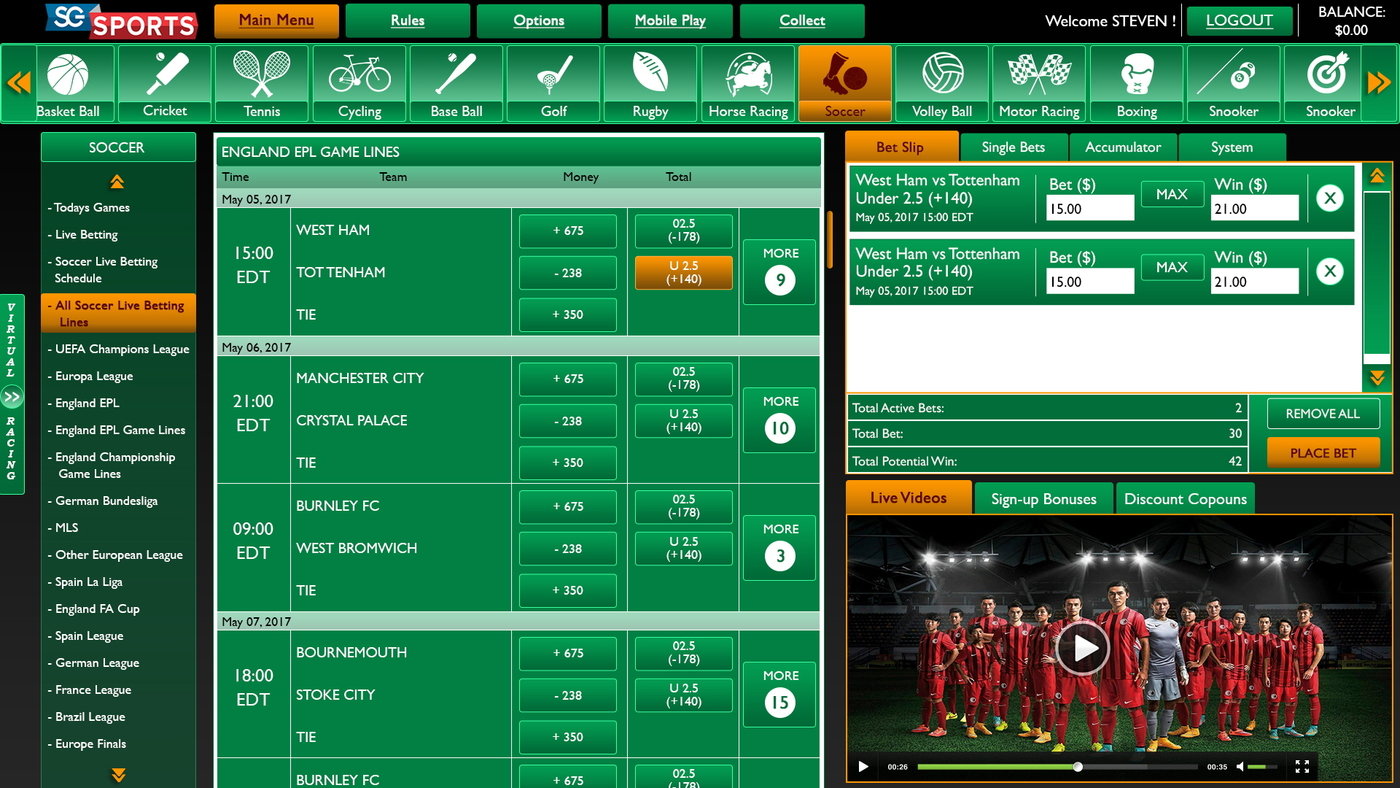1400x788 pixels.
Task: Switch to the Cricket sport icon
Action: click(x=164, y=78)
